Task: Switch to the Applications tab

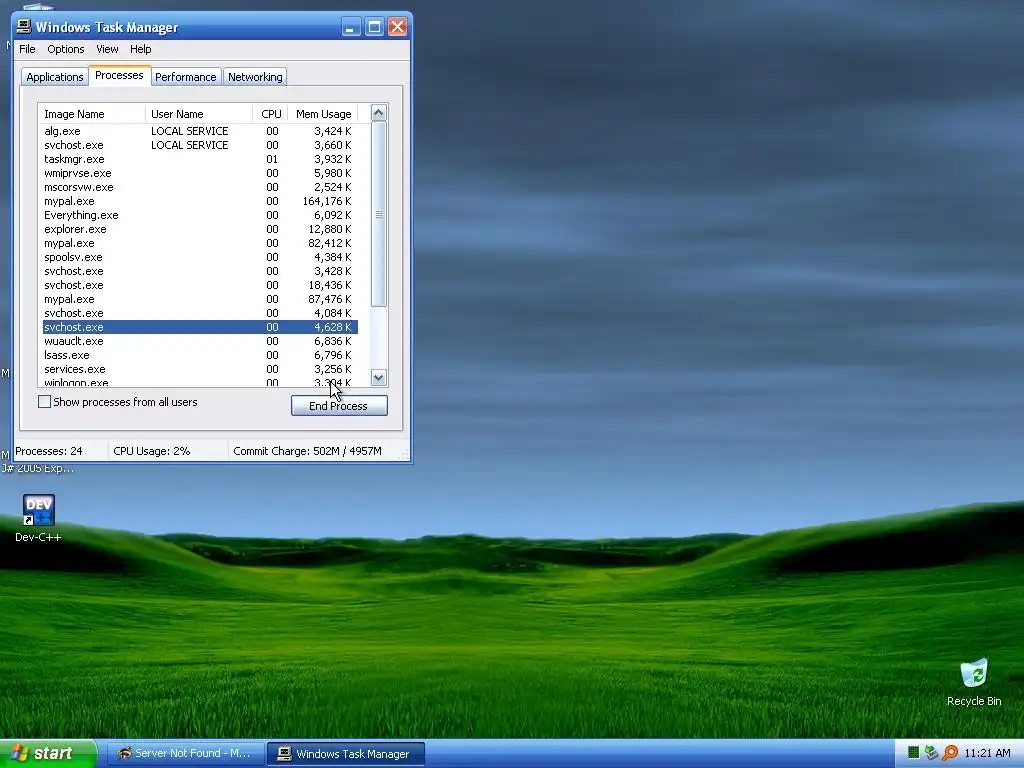Action: [55, 76]
